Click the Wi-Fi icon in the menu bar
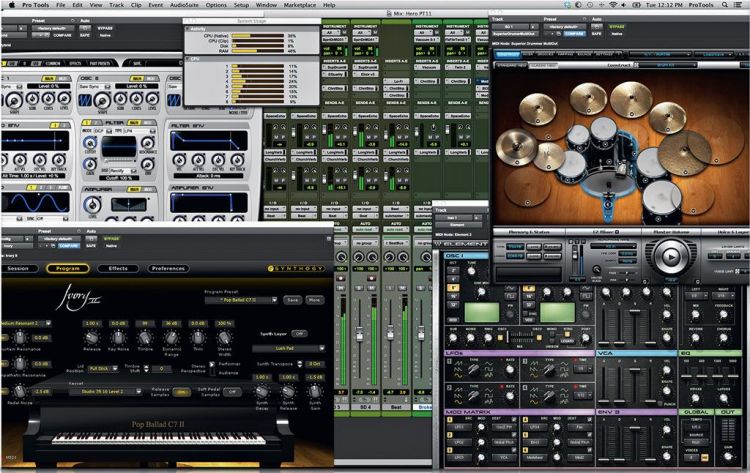Viewport: 750px width, 473px height. click(x=610, y=5)
